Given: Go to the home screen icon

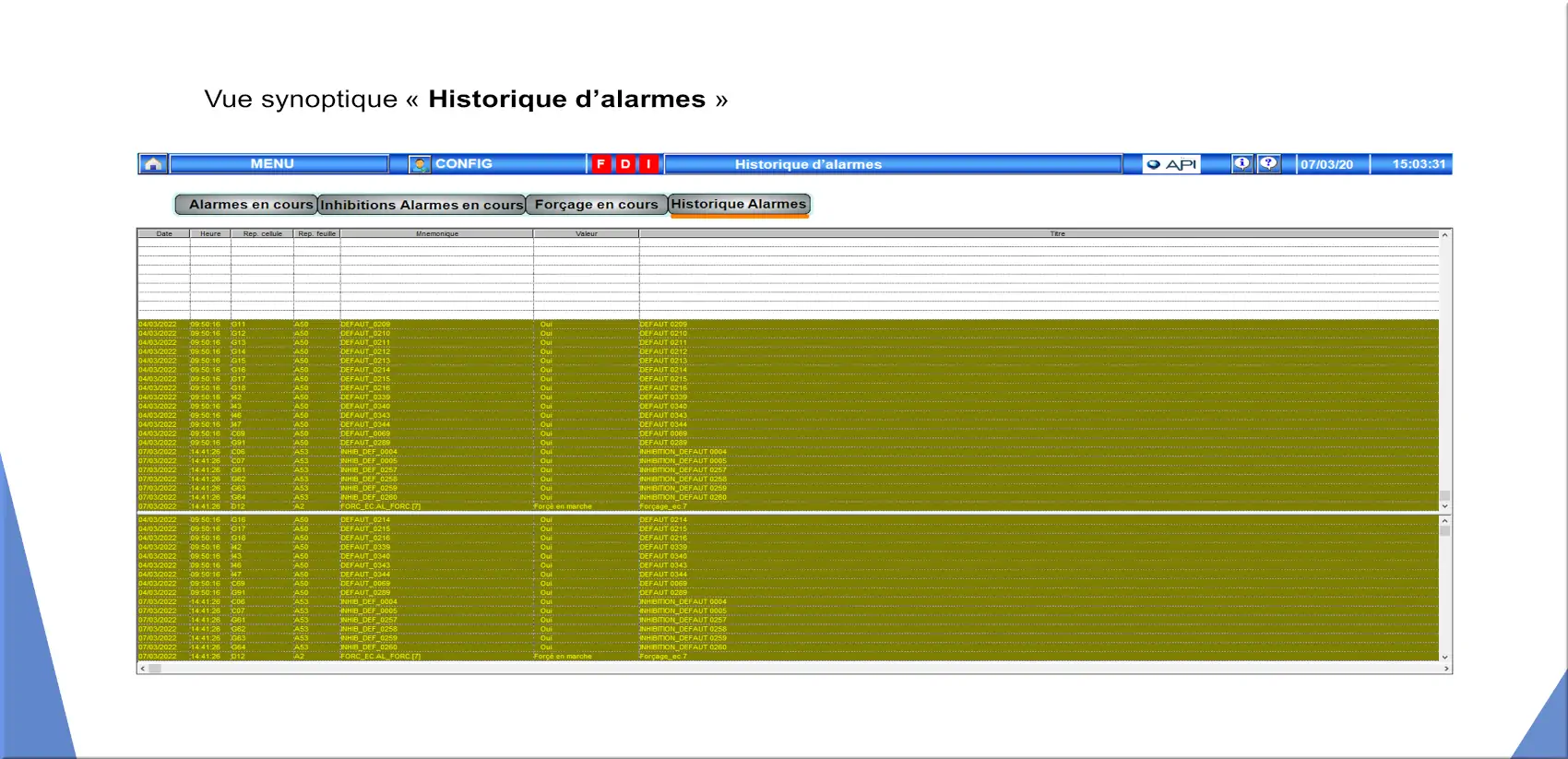Looking at the screenshot, I should tap(153, 164).
